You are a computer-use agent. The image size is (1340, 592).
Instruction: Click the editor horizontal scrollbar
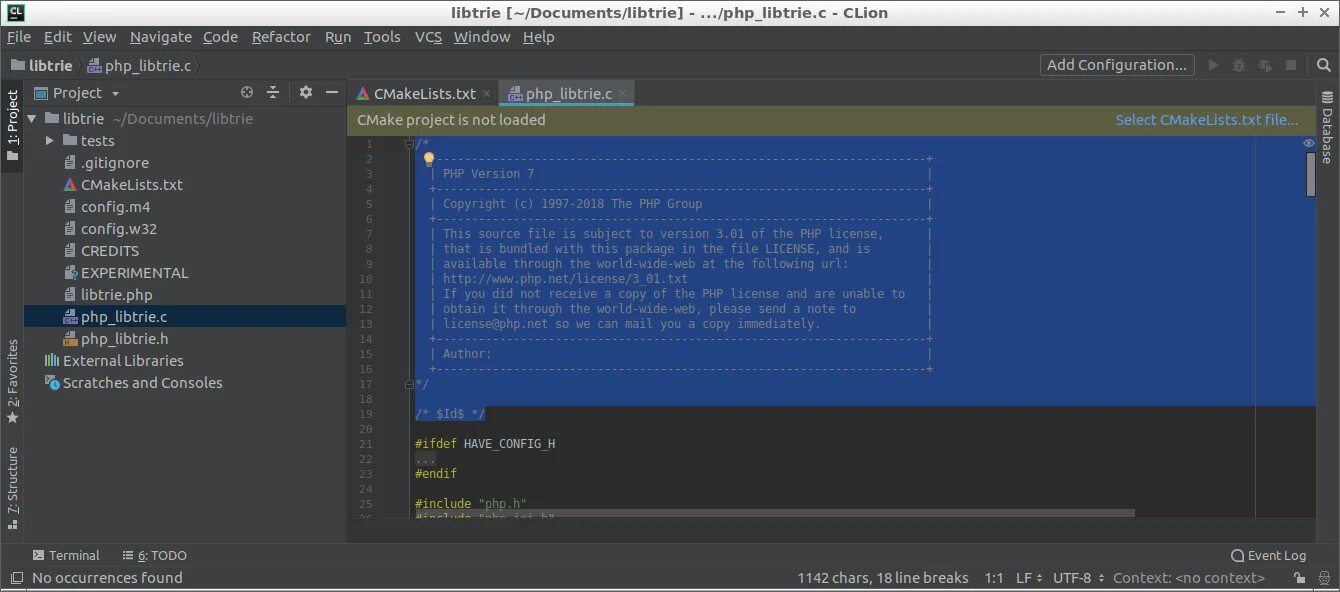tap(775, 513)
